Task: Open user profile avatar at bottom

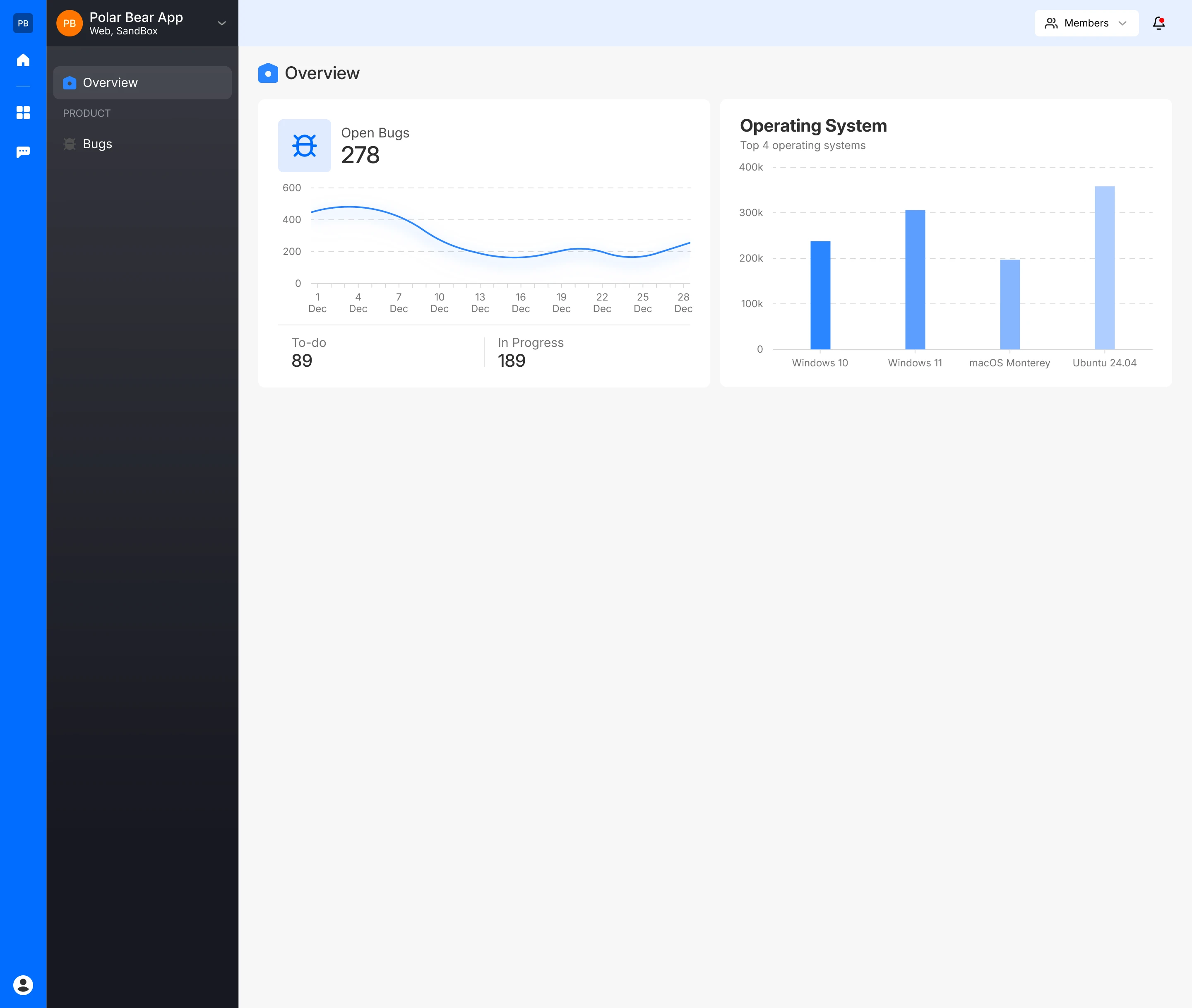Action: pos(23,985)
